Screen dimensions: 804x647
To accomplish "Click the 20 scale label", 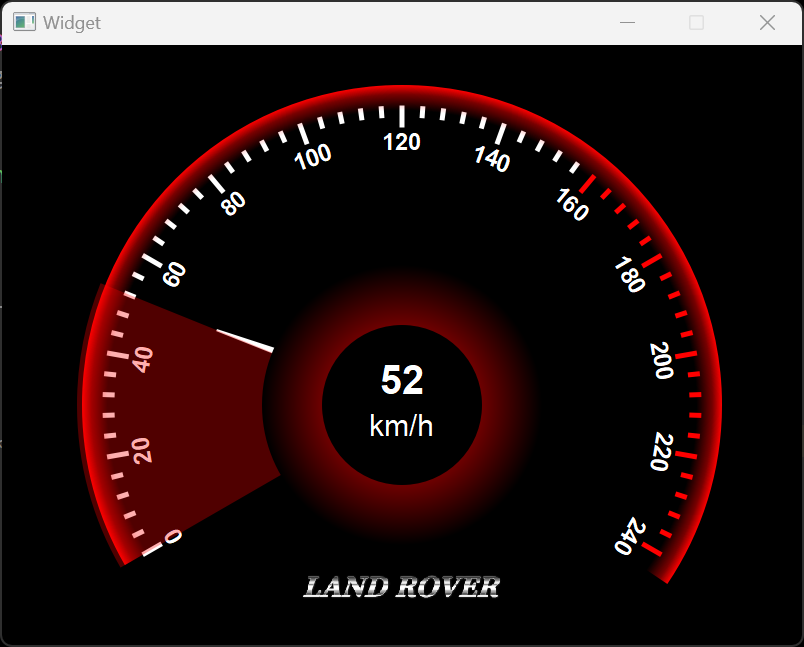I will [143, 451].
